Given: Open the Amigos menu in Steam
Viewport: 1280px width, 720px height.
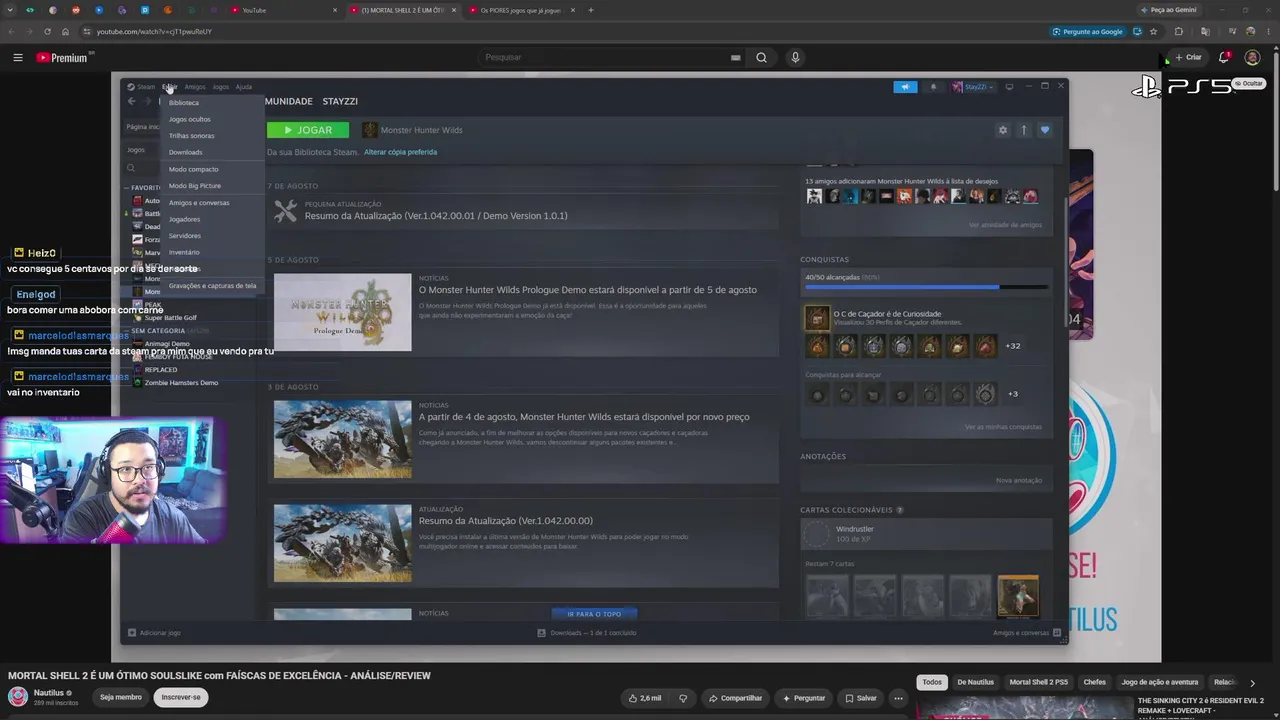Looking at the screenshot, I should tap(195, 87).
